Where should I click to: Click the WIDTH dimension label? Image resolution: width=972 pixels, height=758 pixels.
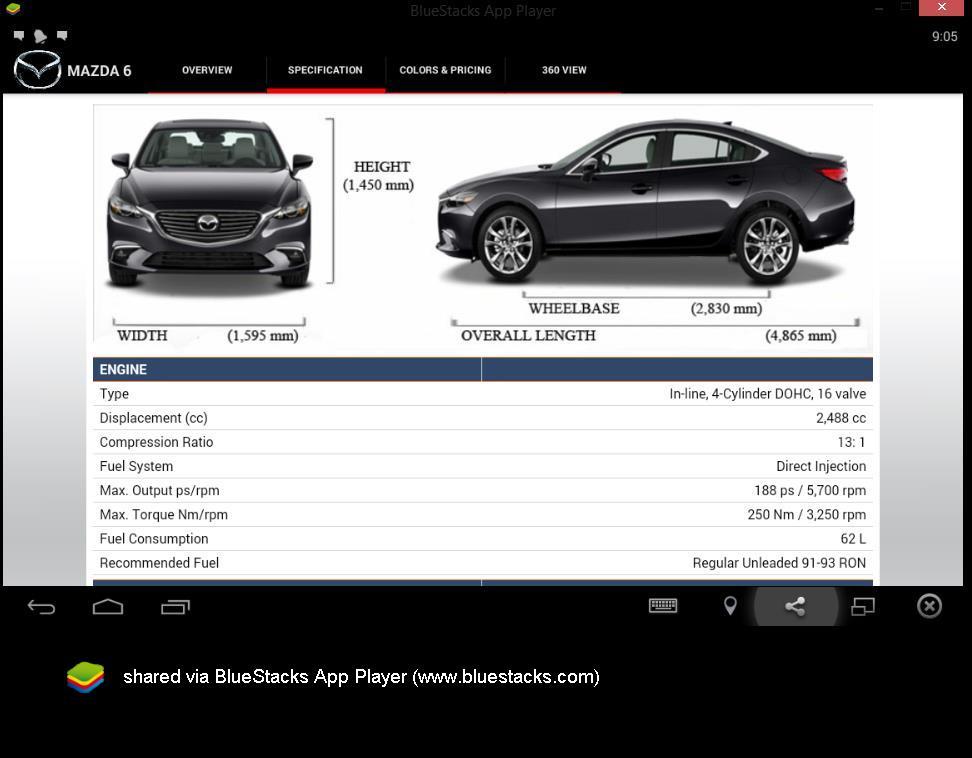point(143,335)
